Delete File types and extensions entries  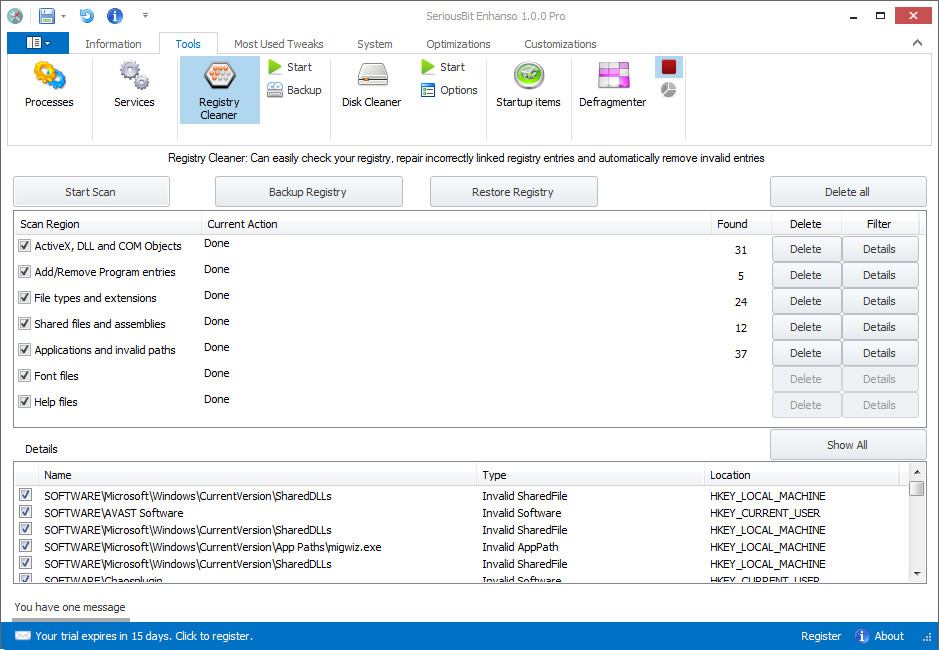[x=806, y=301]
